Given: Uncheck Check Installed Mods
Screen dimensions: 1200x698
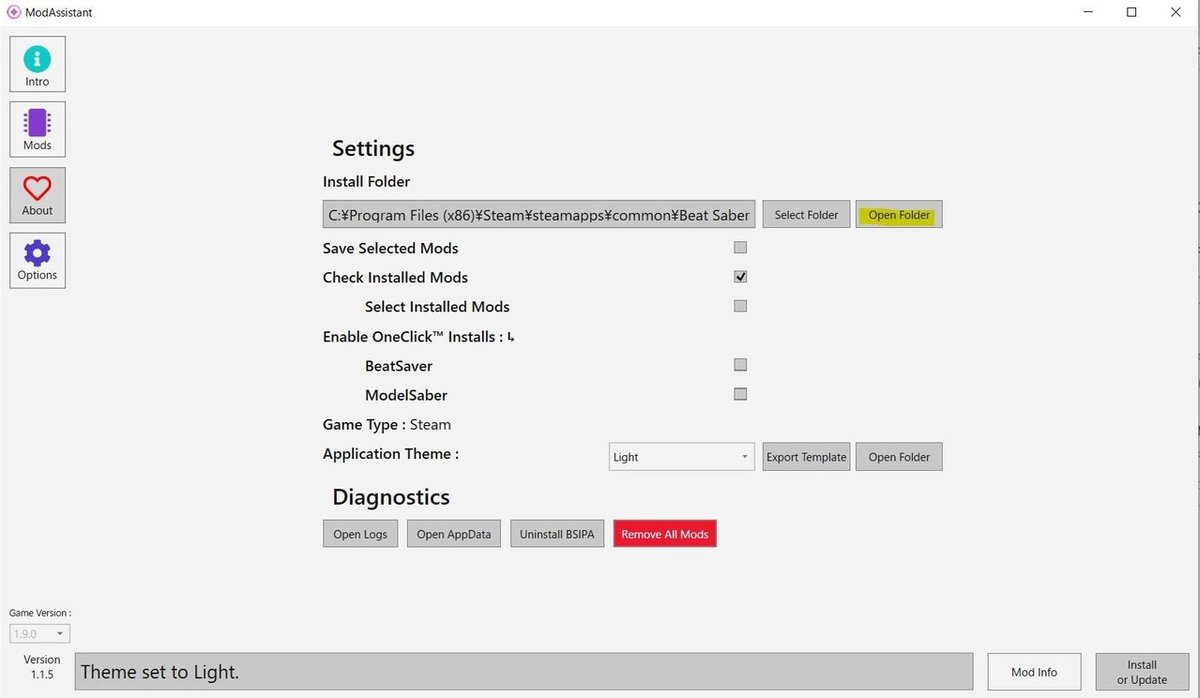Looking at the screenshot, I should pos(740,276).
